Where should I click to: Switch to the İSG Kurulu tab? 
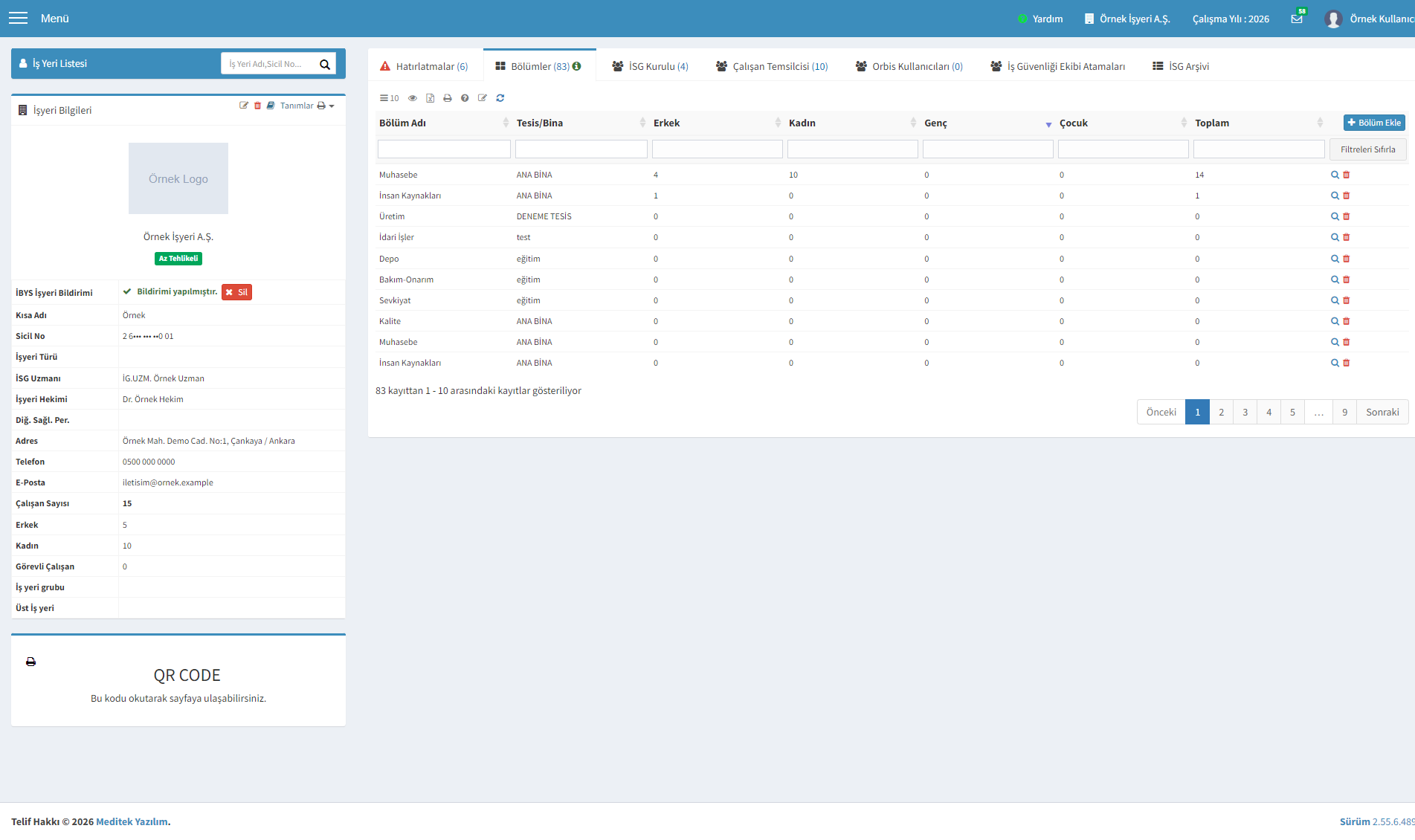tap(650, 66)
